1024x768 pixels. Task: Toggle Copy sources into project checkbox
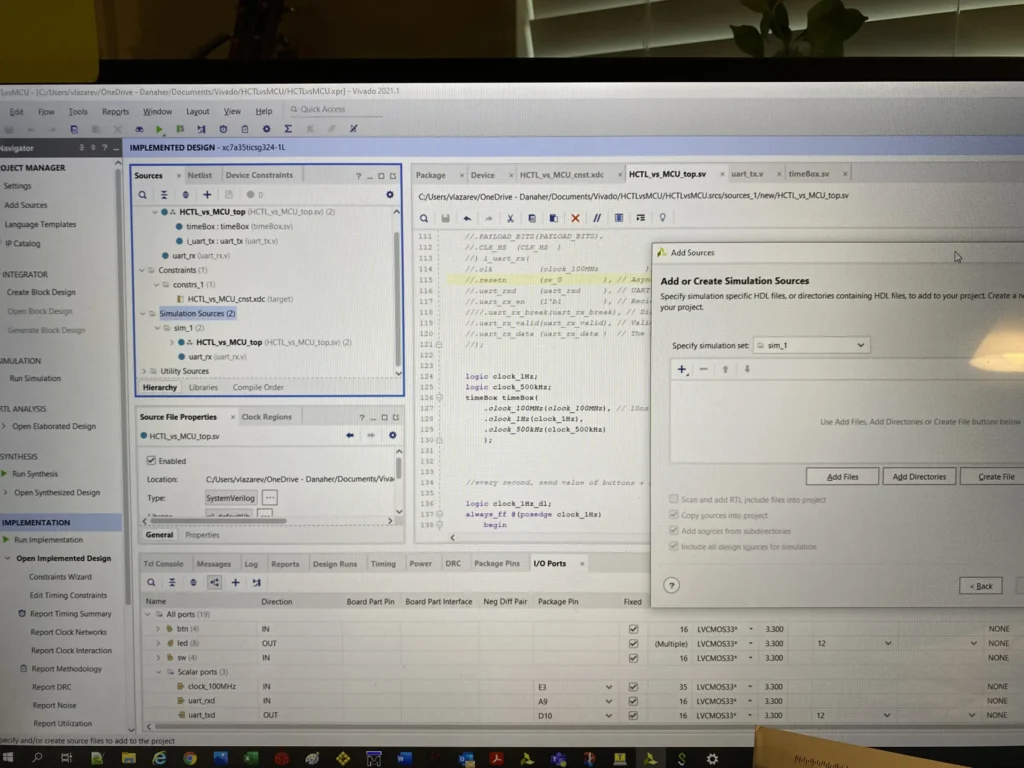point(673,515)
